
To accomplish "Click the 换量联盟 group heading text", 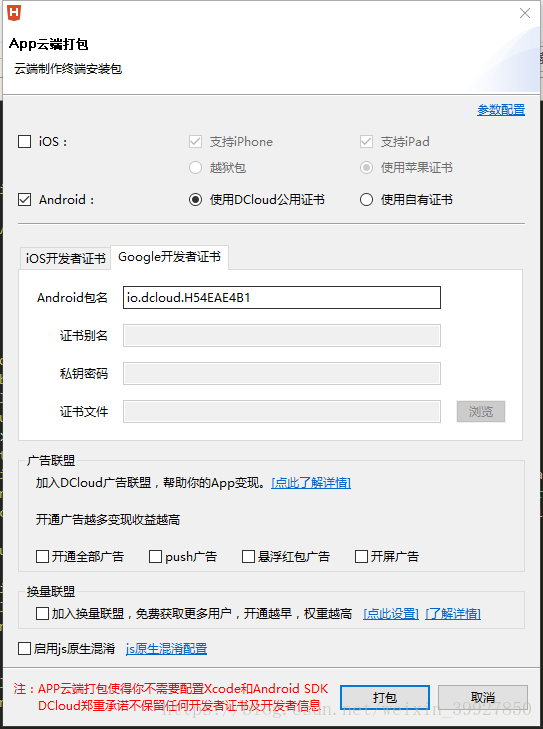I will (x=51, y=592).
